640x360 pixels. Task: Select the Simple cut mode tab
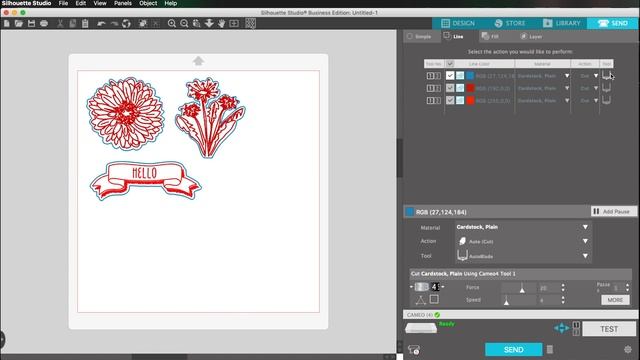pos(419,36)
